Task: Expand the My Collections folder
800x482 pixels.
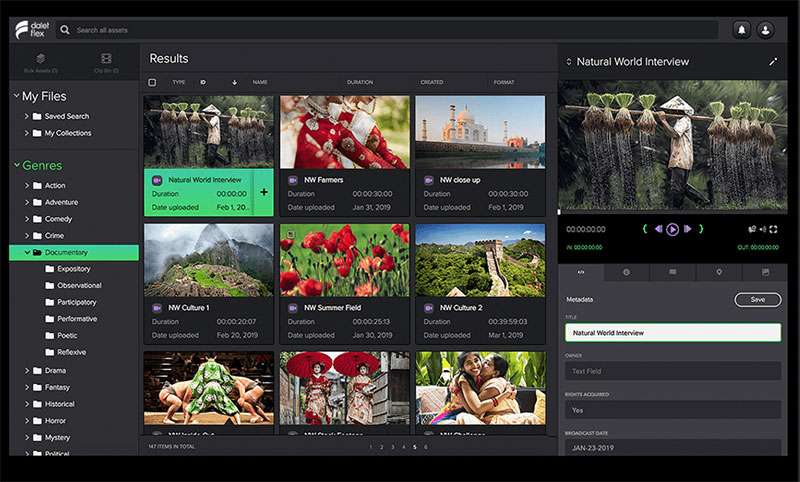Action: click(27, 133)
